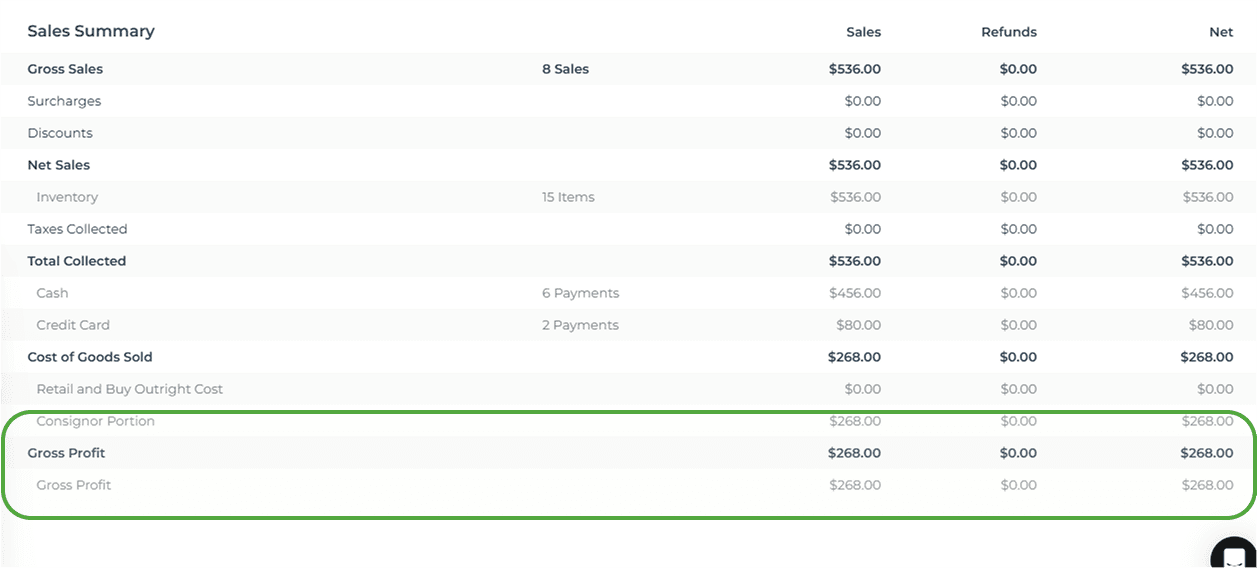The height and width of the screenshot is (568, 1257).
Task: Select the 8 Sales count
Action: coord(565,69)
